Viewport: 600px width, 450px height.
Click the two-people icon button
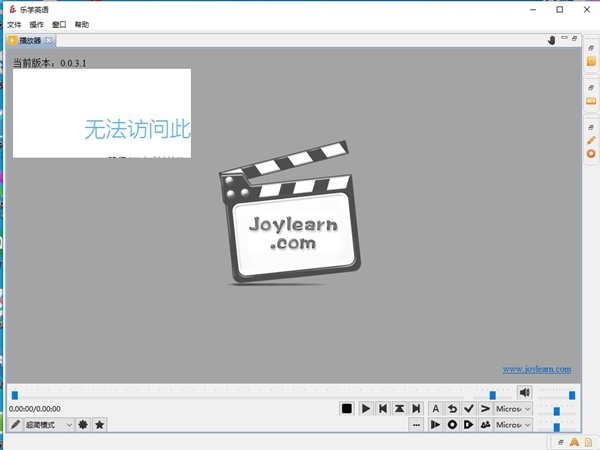click(x=485, y=425)
